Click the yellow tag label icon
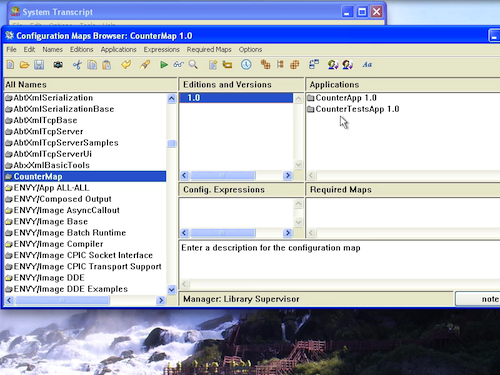The width and height of the screenshot is (500, 375). [x=227, y=64]
